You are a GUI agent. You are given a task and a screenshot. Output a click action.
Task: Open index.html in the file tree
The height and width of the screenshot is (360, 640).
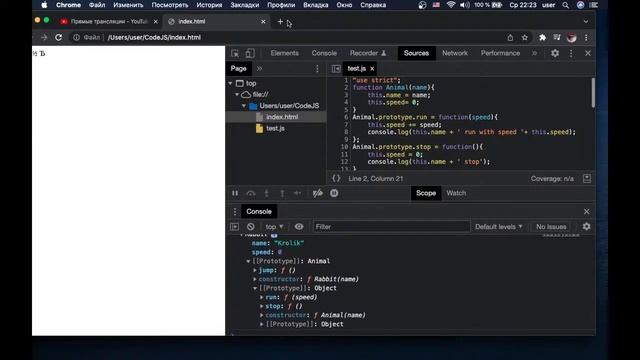tap(282, 117)
